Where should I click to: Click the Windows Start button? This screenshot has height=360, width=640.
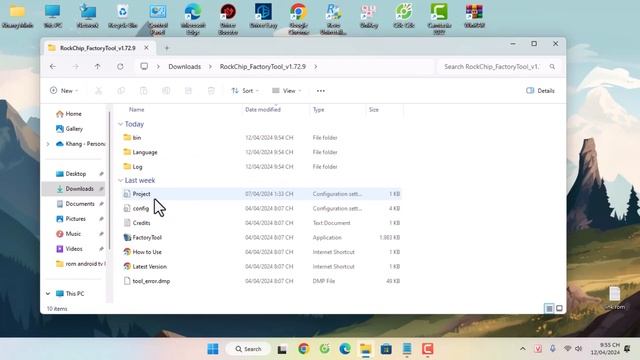213,349
